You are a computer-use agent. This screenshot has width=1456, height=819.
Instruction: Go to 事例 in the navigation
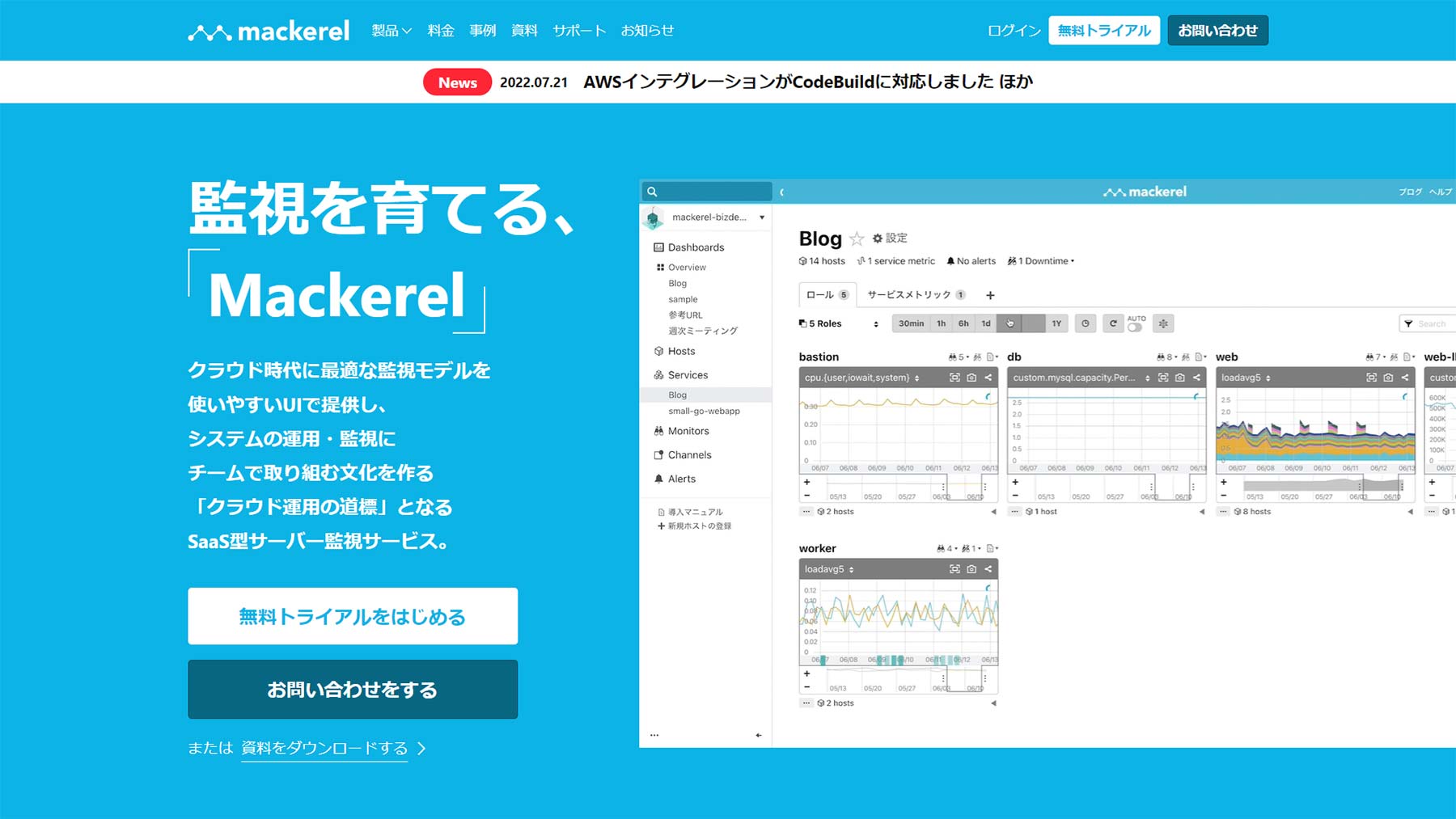point(483,31)
